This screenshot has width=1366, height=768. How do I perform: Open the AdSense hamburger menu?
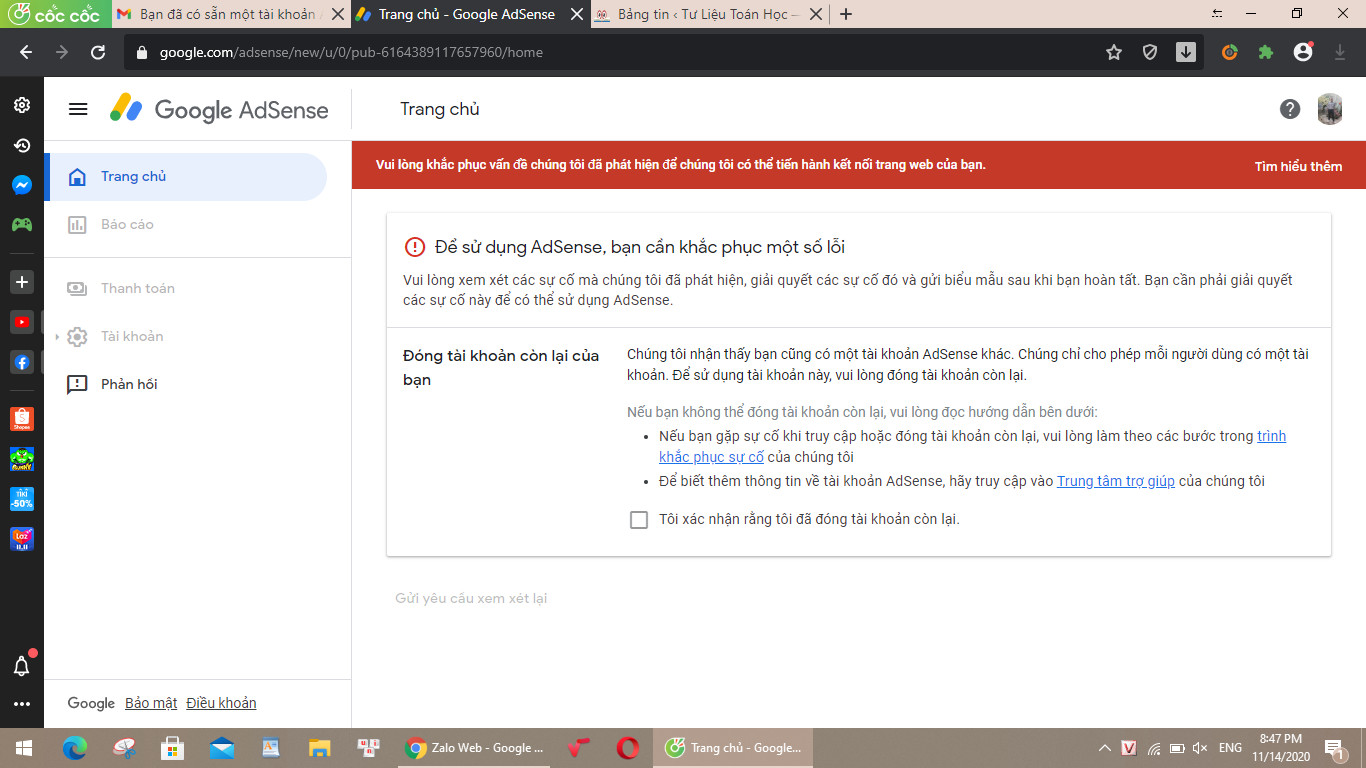(78, 109)
